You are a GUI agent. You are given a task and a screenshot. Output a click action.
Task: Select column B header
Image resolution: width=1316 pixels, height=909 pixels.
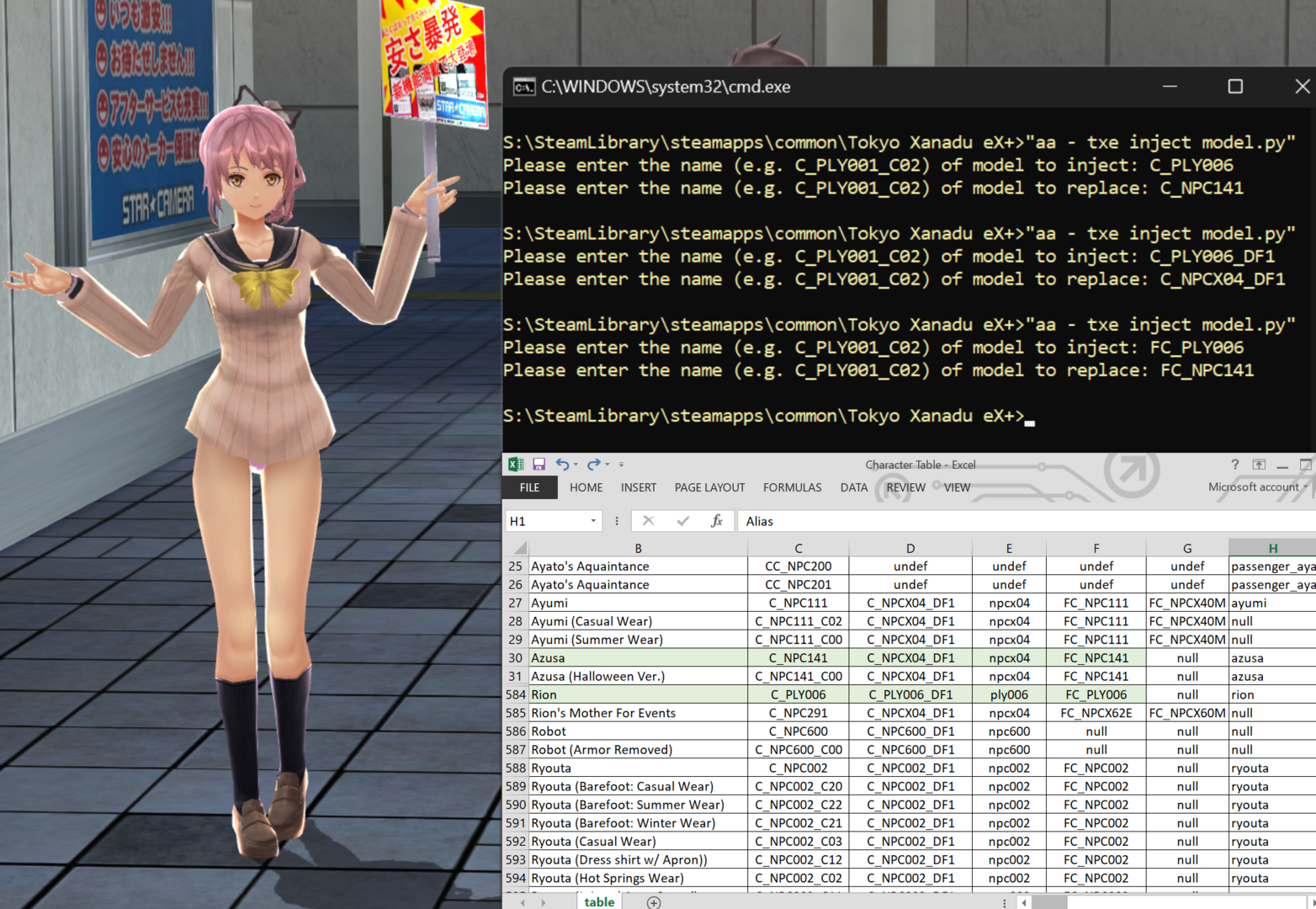638,548
